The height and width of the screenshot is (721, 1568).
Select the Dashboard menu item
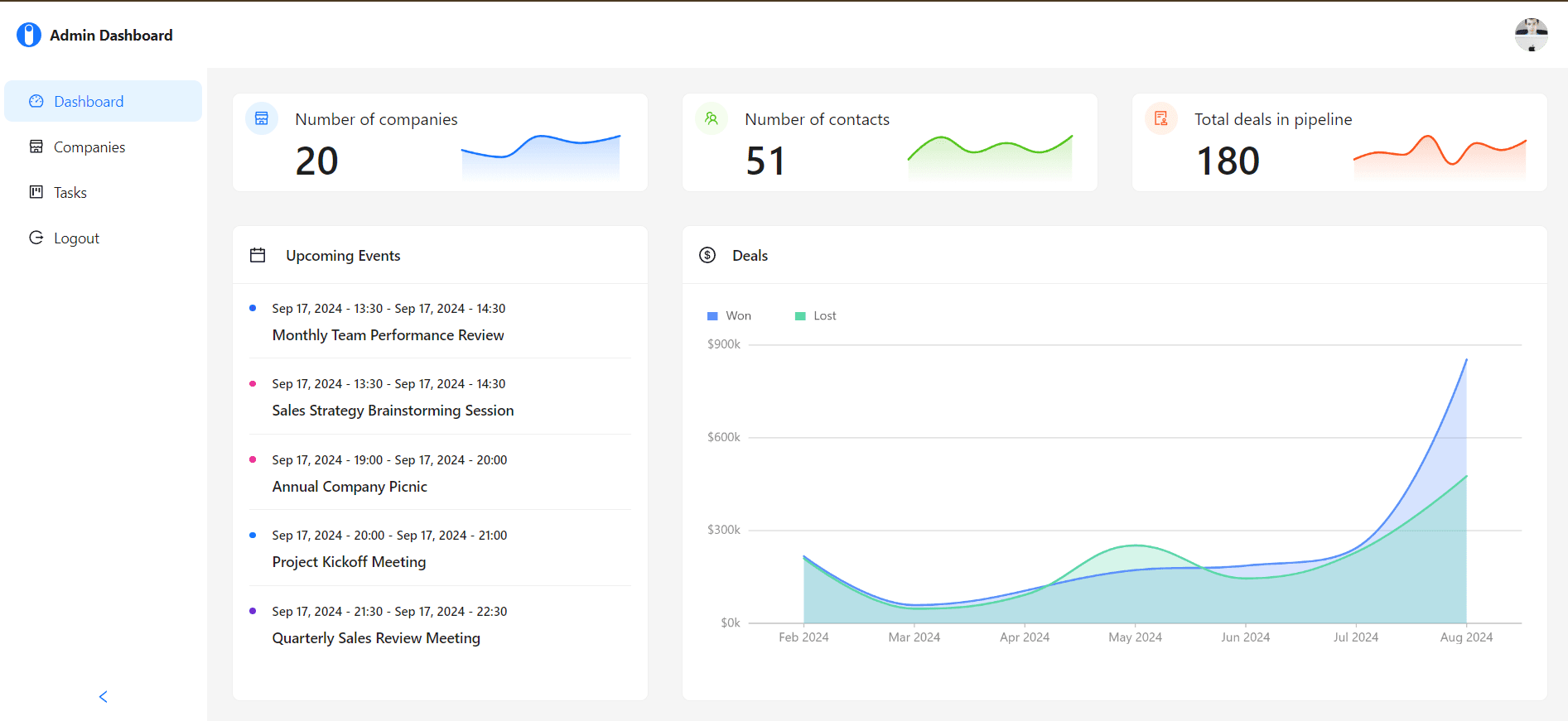tap(89, 102)
